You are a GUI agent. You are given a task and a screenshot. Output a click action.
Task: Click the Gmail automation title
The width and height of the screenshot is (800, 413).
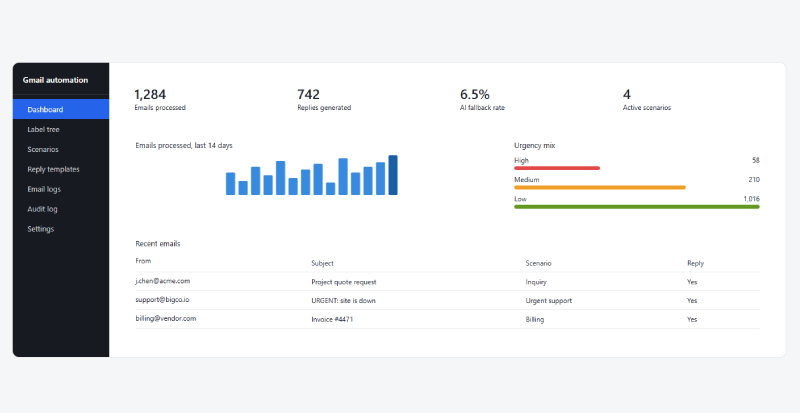click(55, 80)
